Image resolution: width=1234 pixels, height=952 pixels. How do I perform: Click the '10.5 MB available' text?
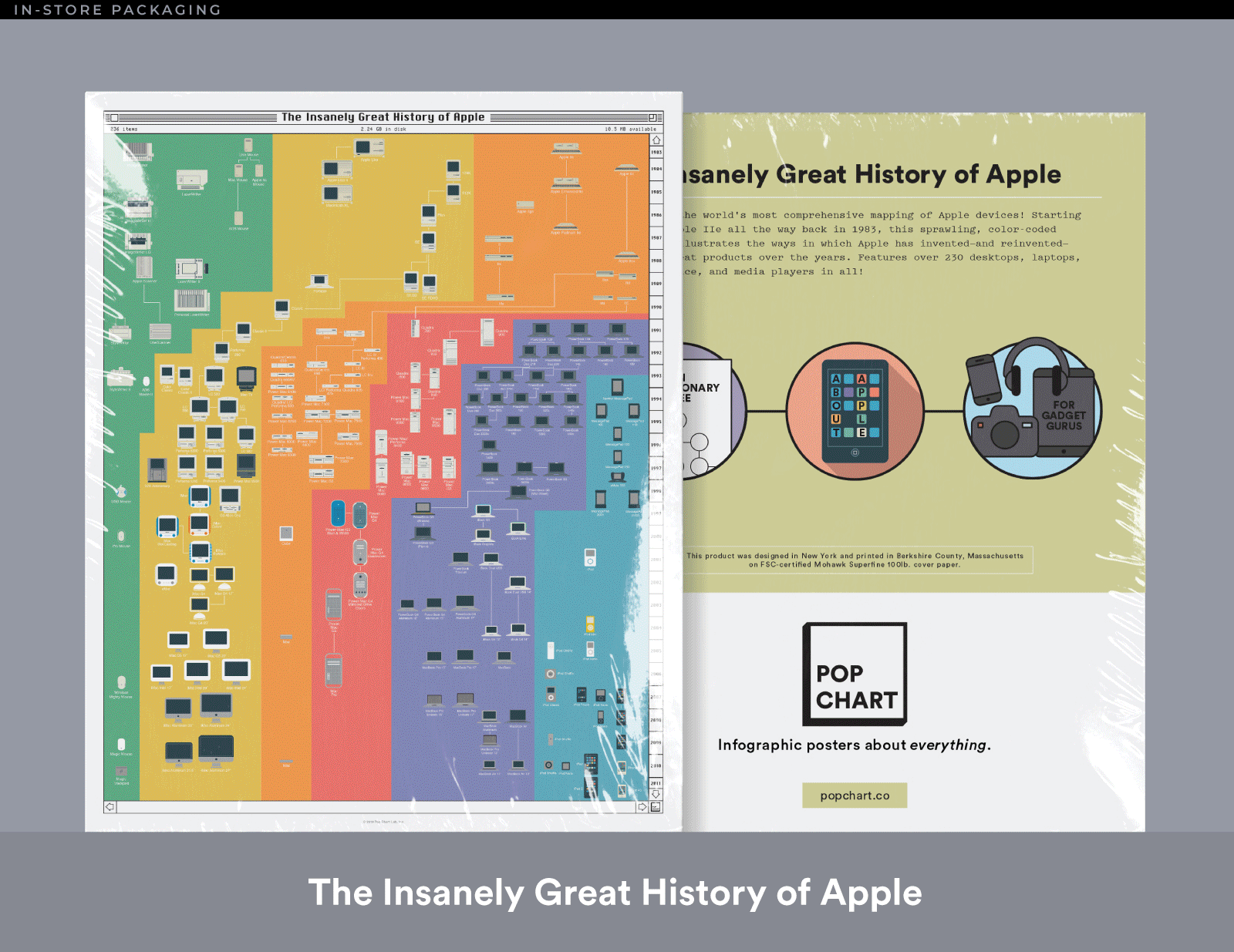[x=630, y=130]
